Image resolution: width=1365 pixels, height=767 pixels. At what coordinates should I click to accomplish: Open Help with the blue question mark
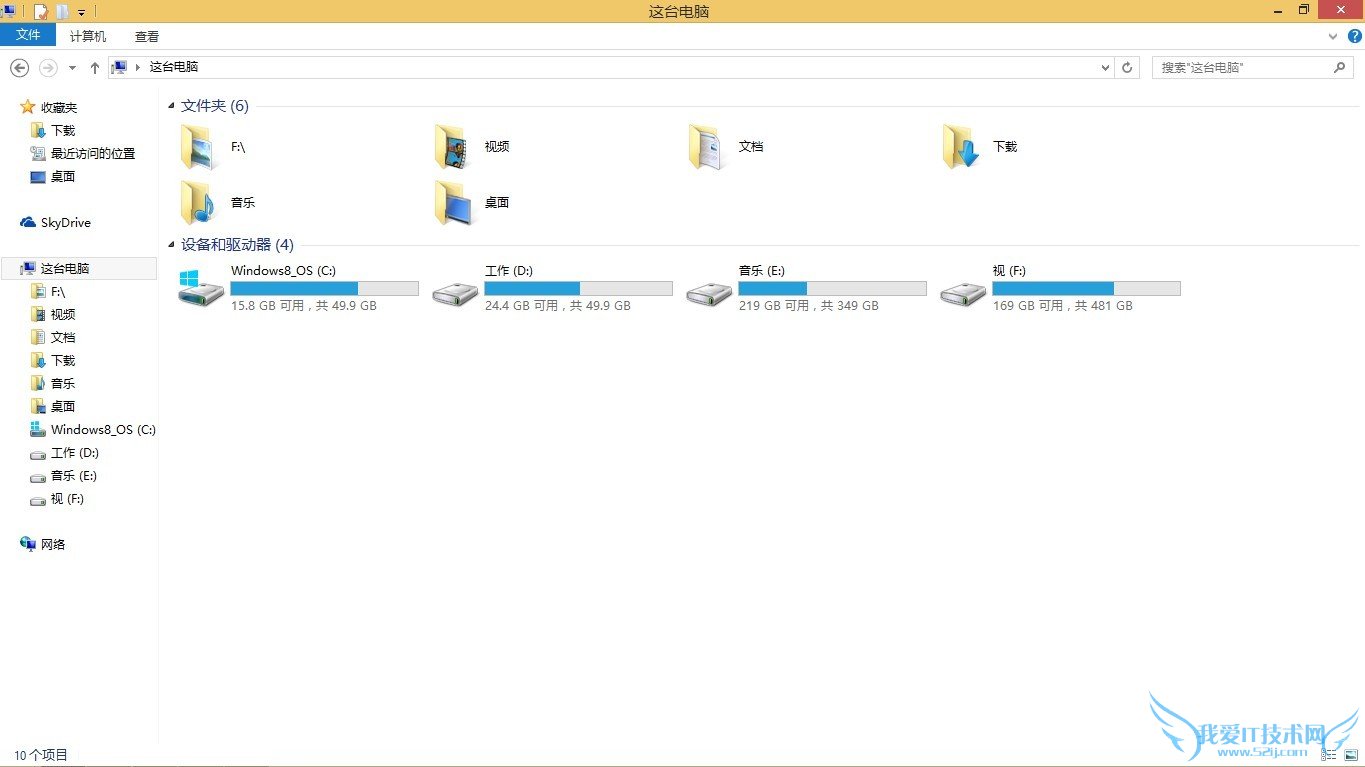click(1355, 36)
